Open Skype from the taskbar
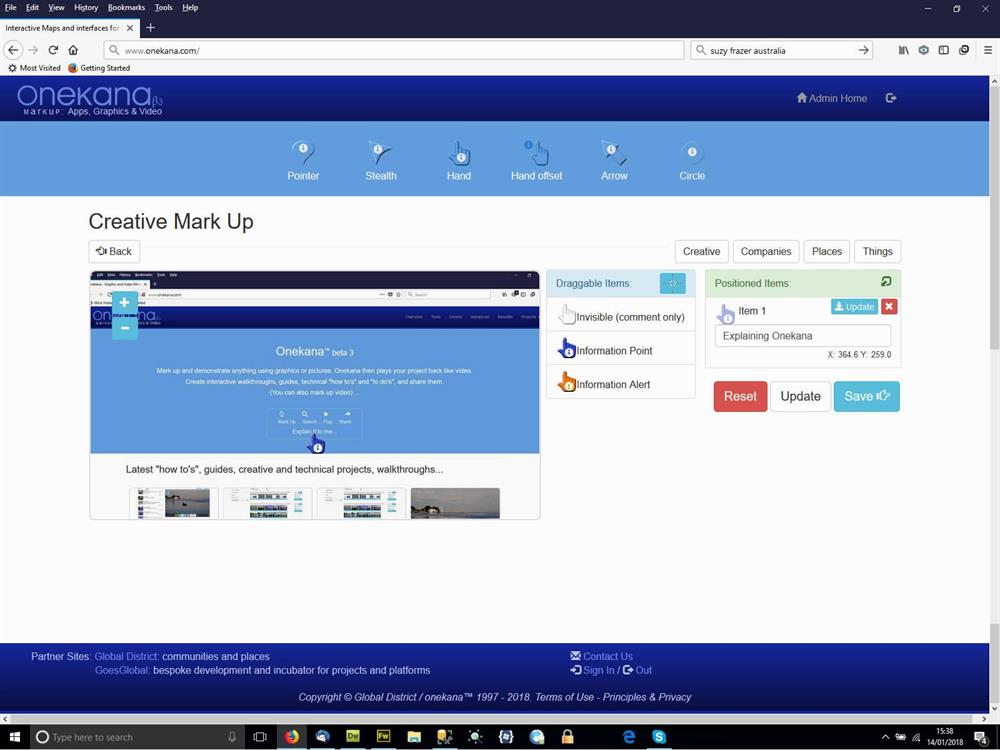Image resolution: width=1000 pixels, height=750 pixels. [x=659, y=737]
